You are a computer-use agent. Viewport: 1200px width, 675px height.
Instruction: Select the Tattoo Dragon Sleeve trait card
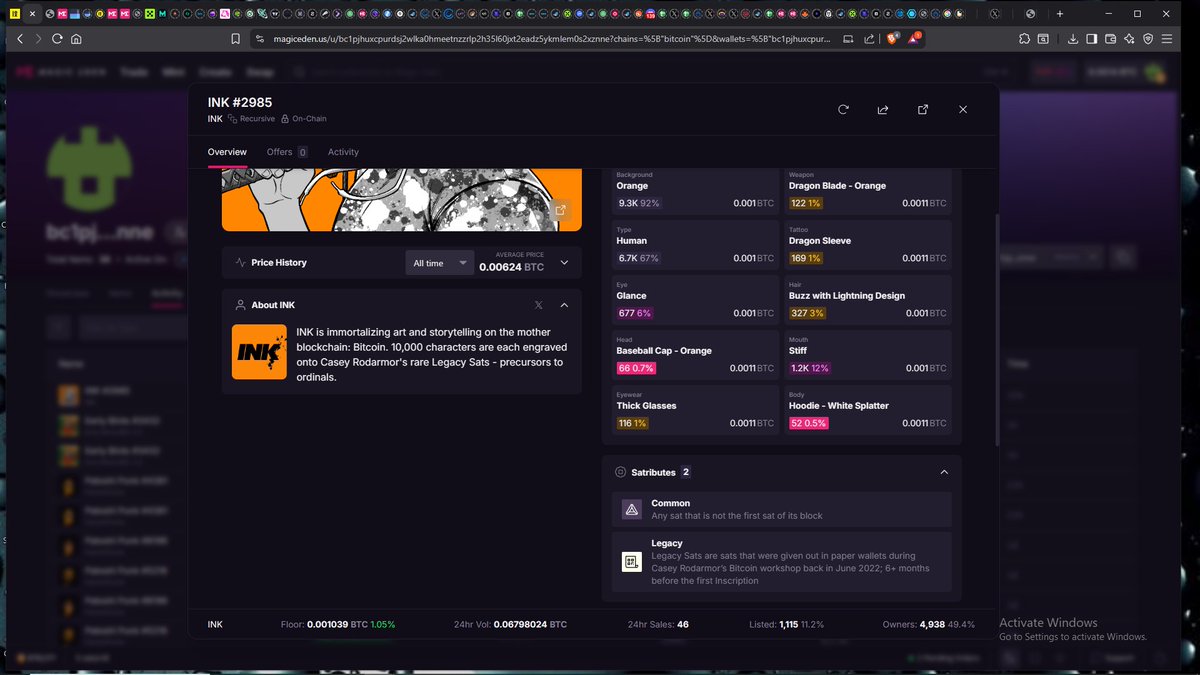pyautogui.click(x=867, y=245)
